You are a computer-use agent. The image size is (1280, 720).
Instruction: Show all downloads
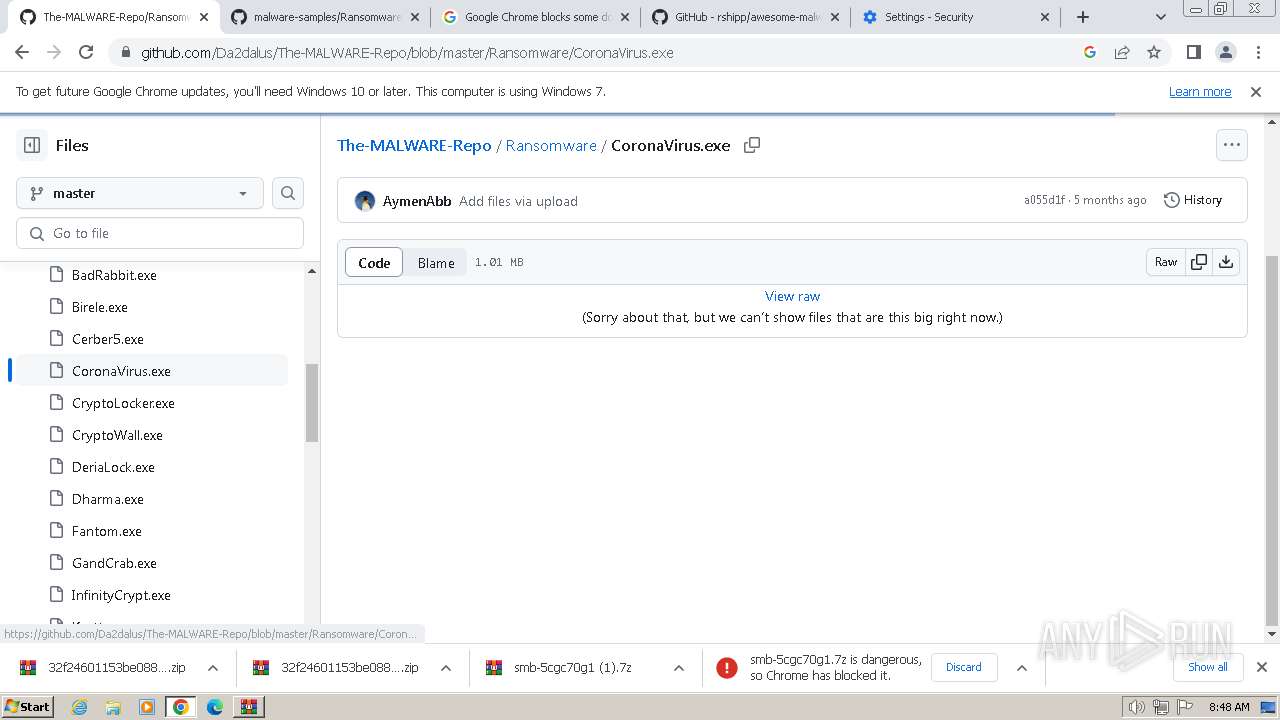(x=1207, y=667)
